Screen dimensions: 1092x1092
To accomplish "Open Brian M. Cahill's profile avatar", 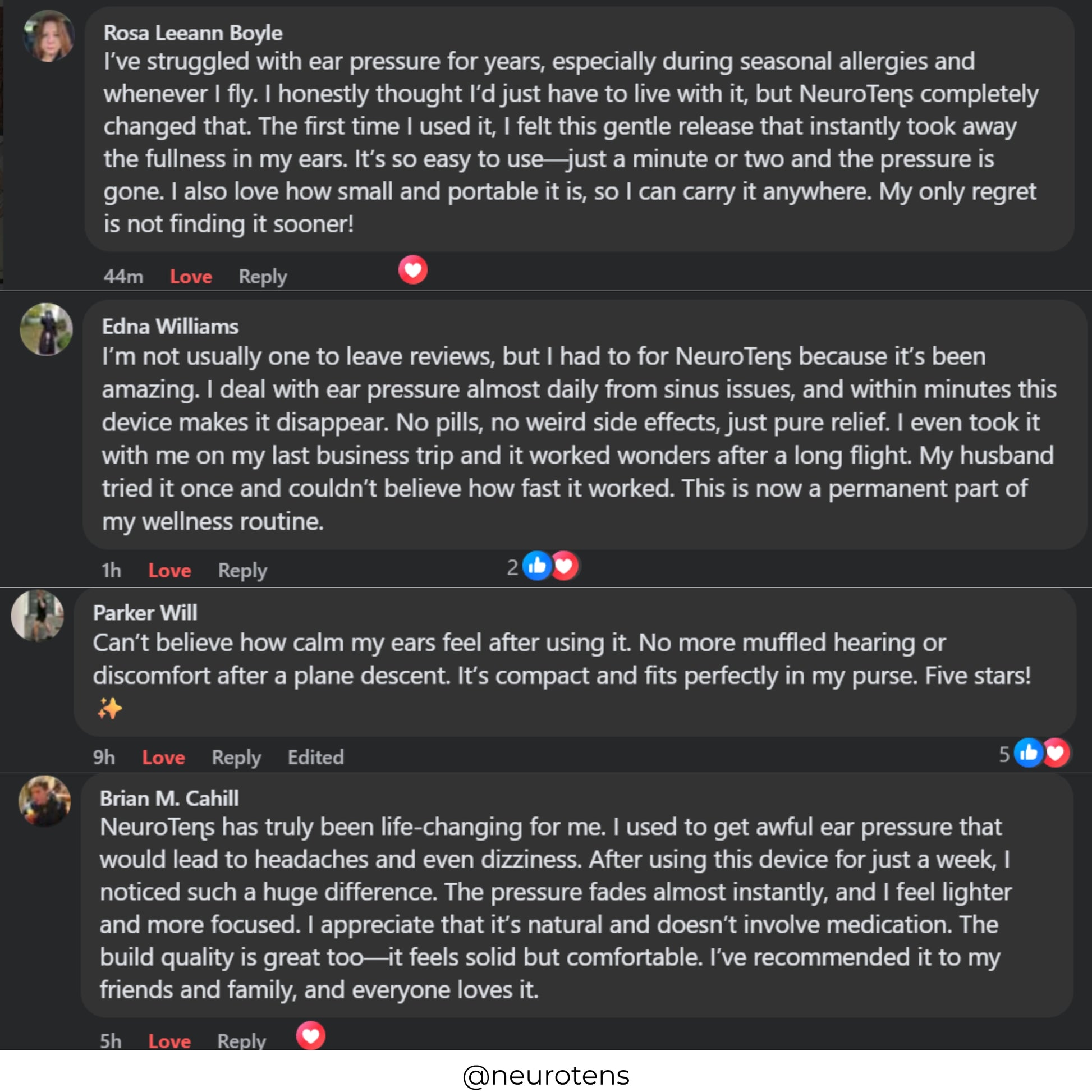I will point(45,801).
